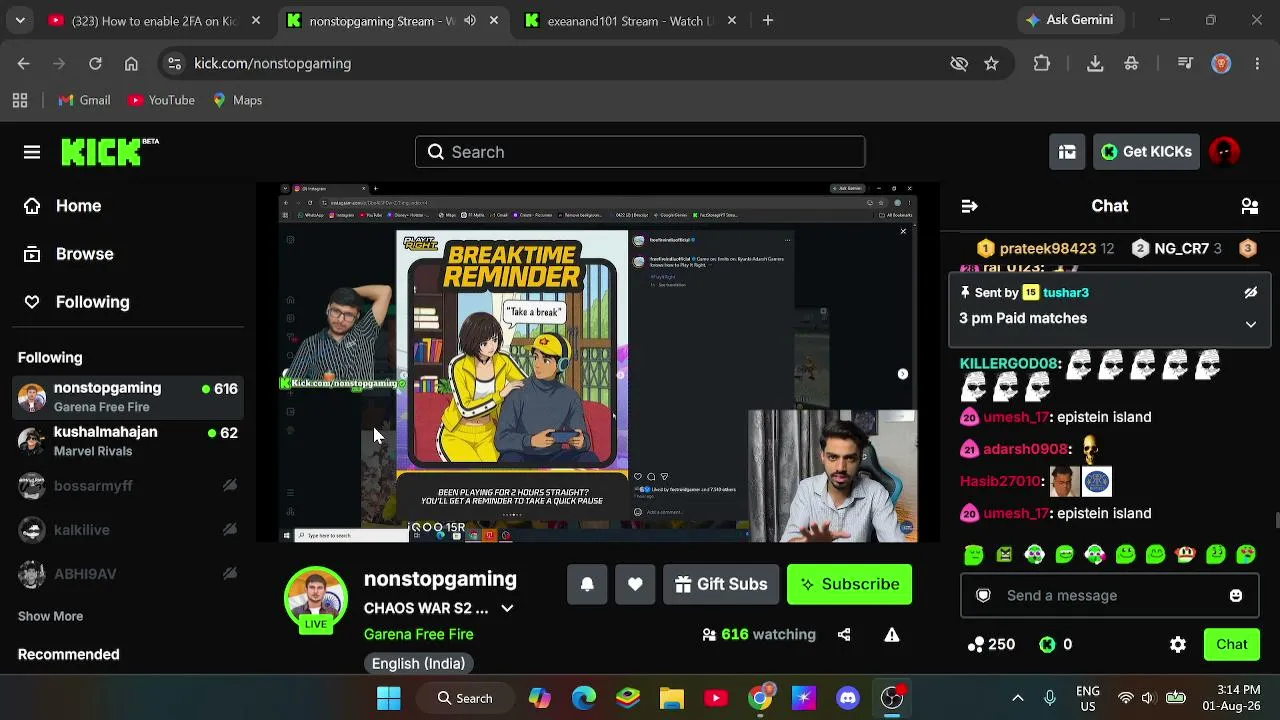The image size is (1280, 720).
Task: Open a new Chrome tab
Action: tap(768, 20)
